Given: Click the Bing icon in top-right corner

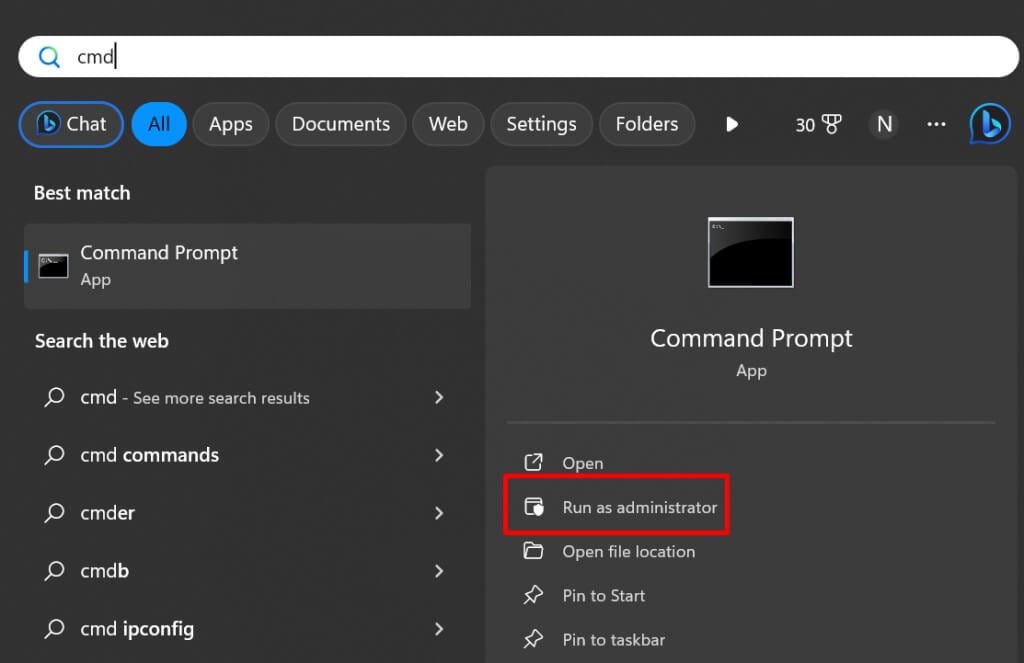Looking at the screenshot, I should 989,124.
